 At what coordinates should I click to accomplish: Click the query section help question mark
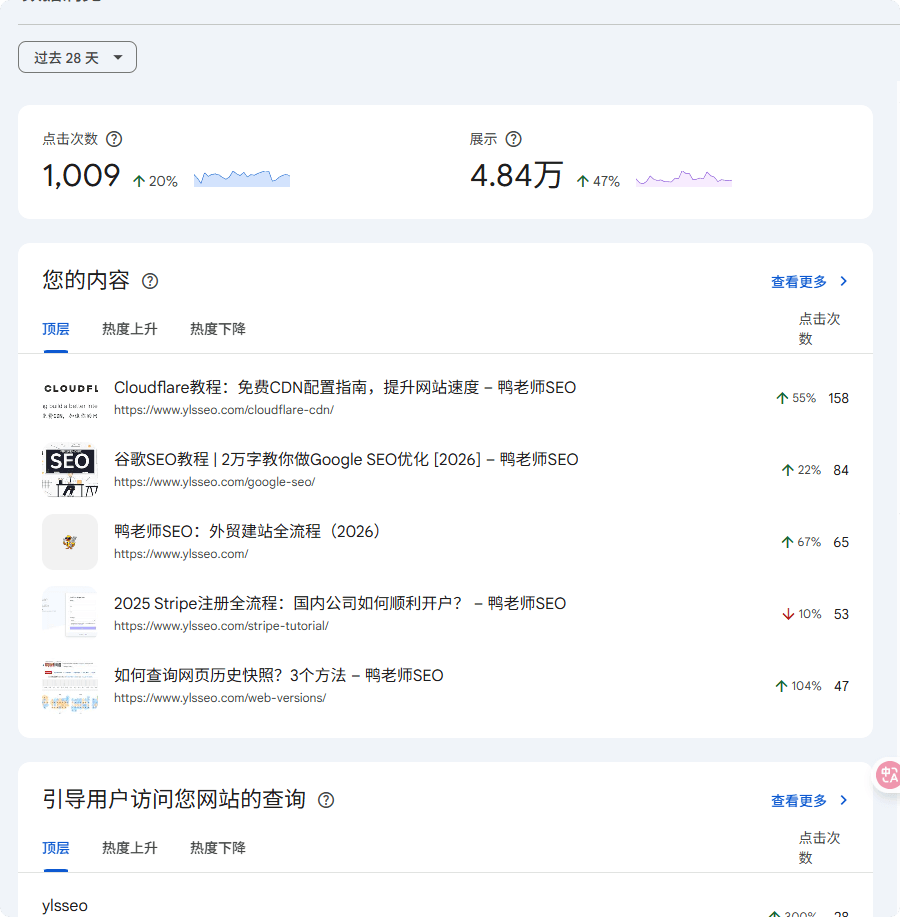click(326, 799)
